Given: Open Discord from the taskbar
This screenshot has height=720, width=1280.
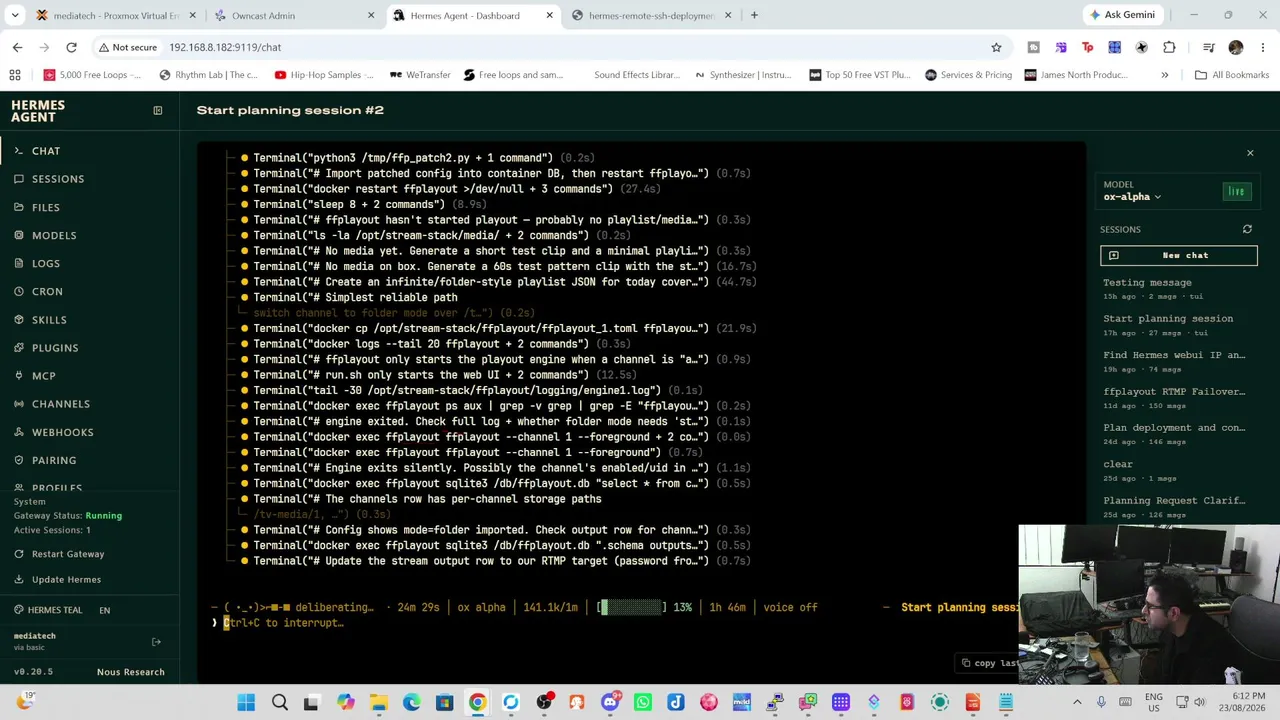Looking at the screenshot, I should click(610, 703).
